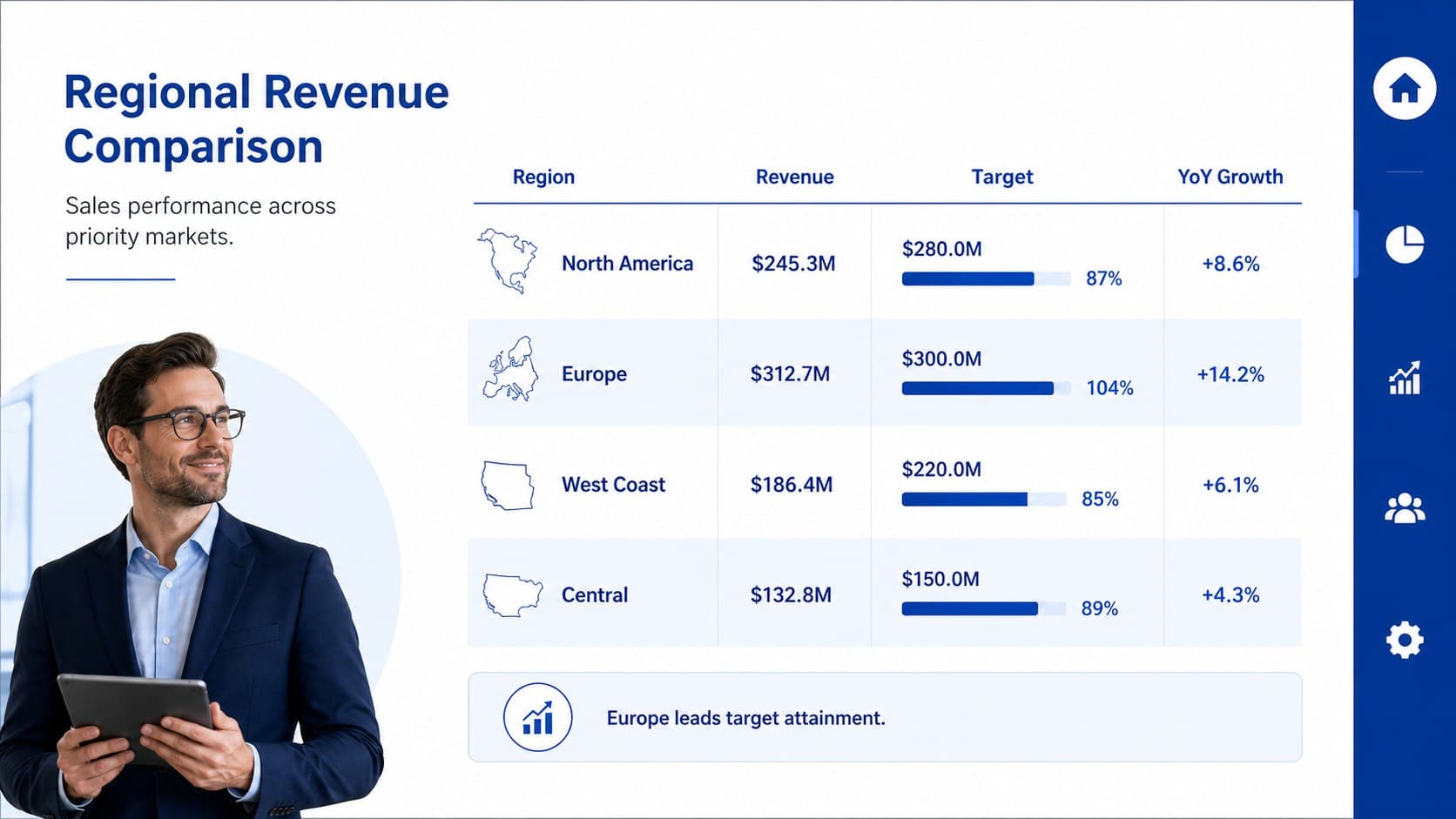
Task: Click West Coast's 85% progress bar
Action: tap(984, 499)
